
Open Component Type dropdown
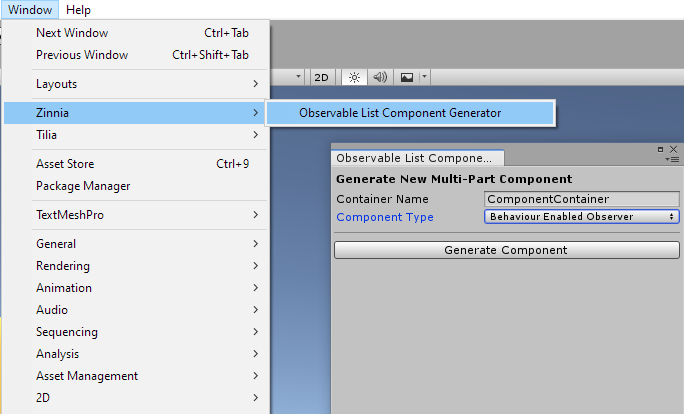tap(581, 217)
